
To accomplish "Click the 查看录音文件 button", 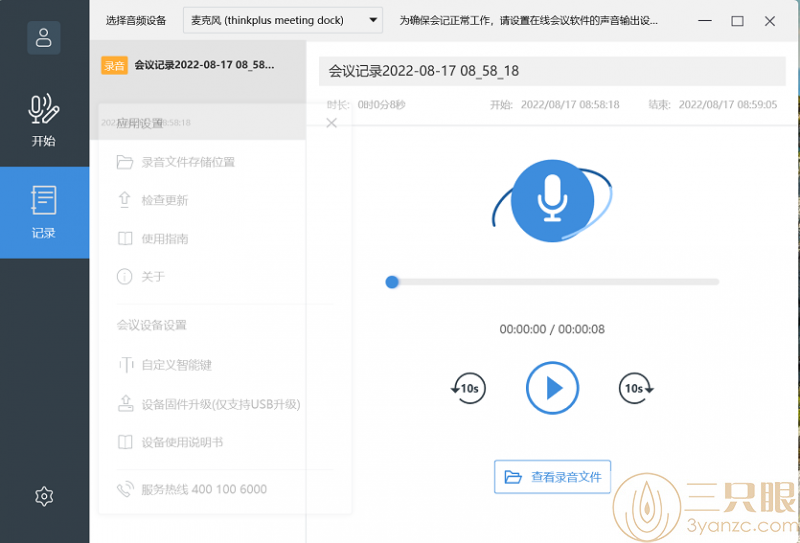I will point(552,477).
